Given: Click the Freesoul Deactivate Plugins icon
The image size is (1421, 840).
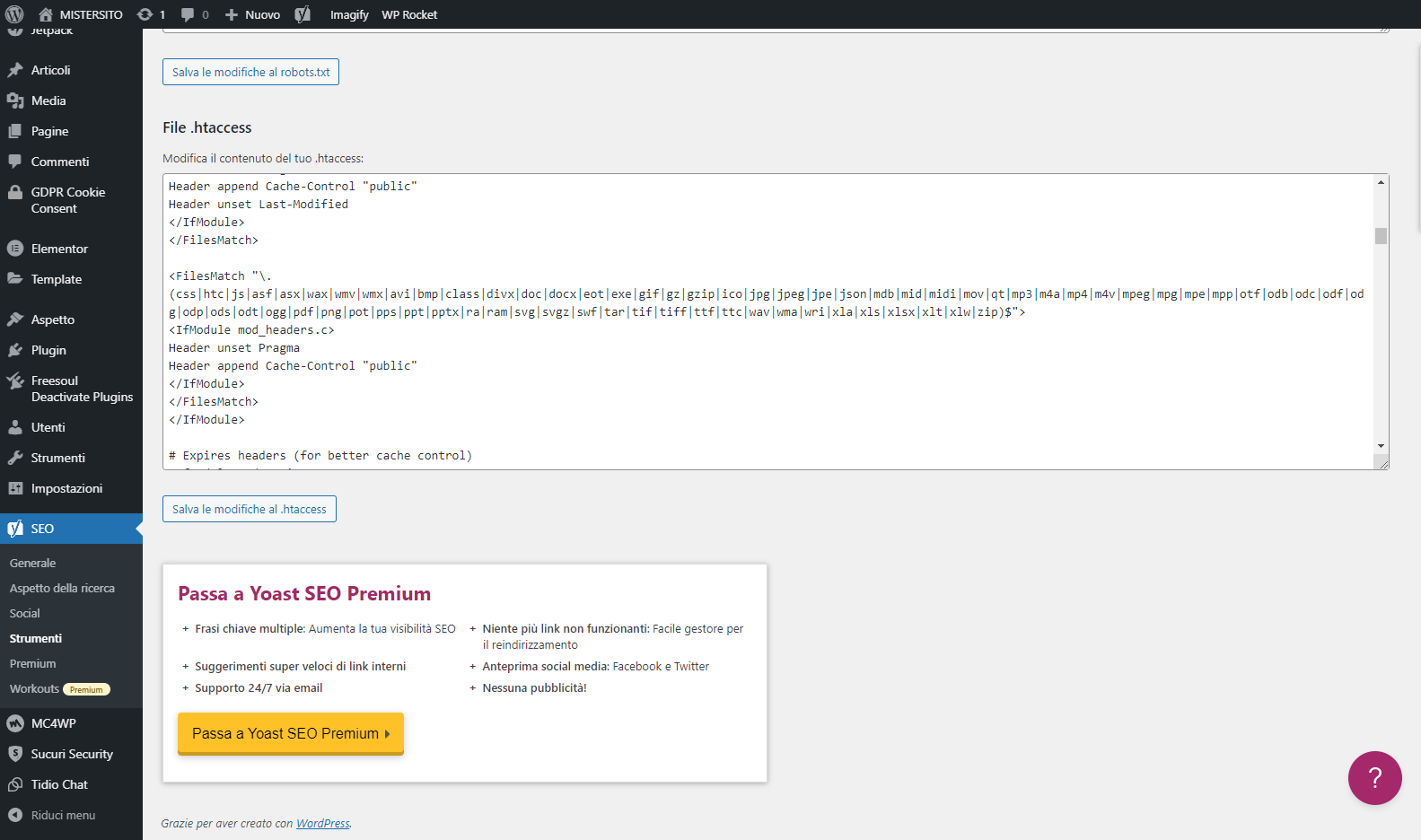Looking at the screenshot, I should pos(15,381).
